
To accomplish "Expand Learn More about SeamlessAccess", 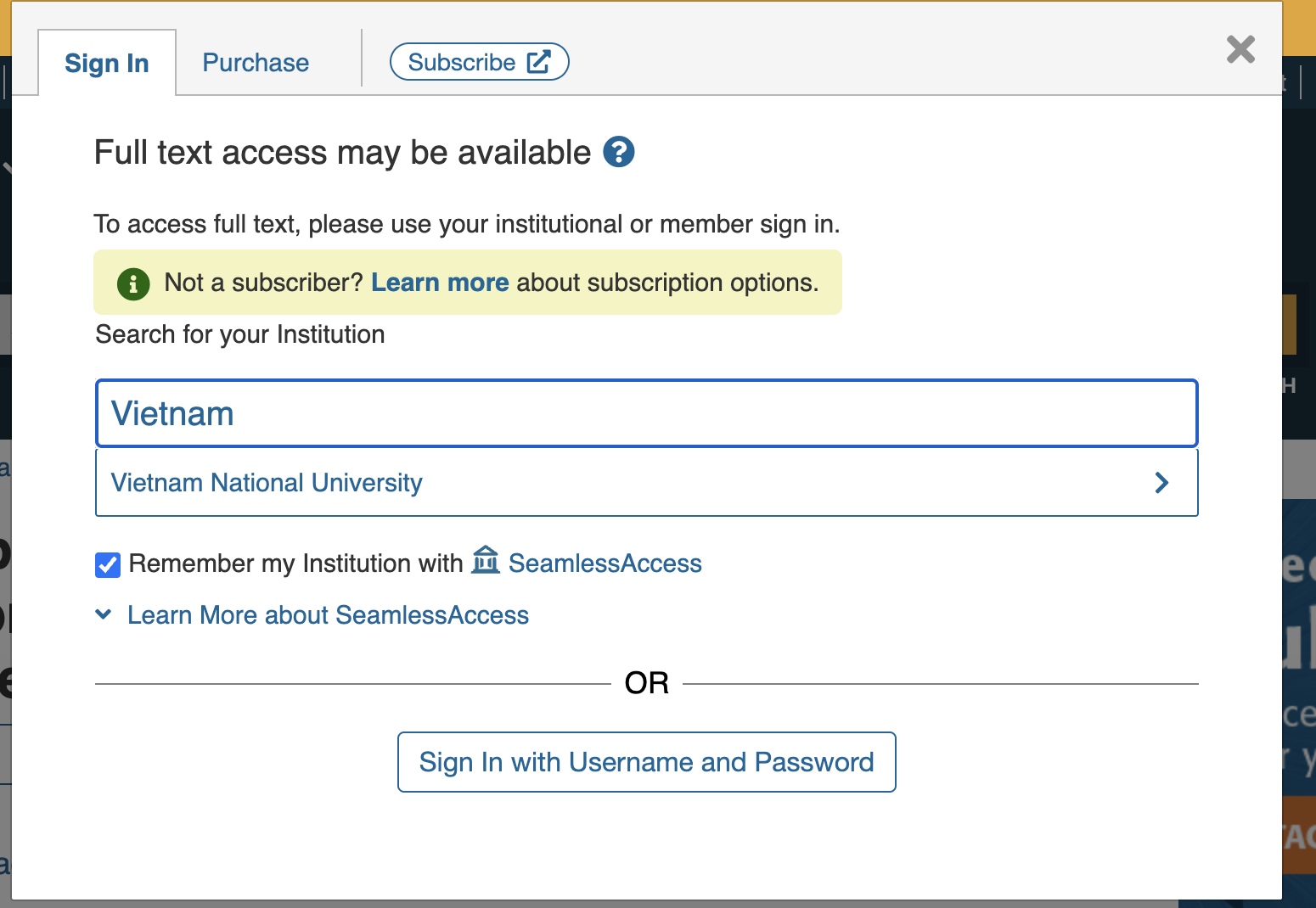I will 328,615.
